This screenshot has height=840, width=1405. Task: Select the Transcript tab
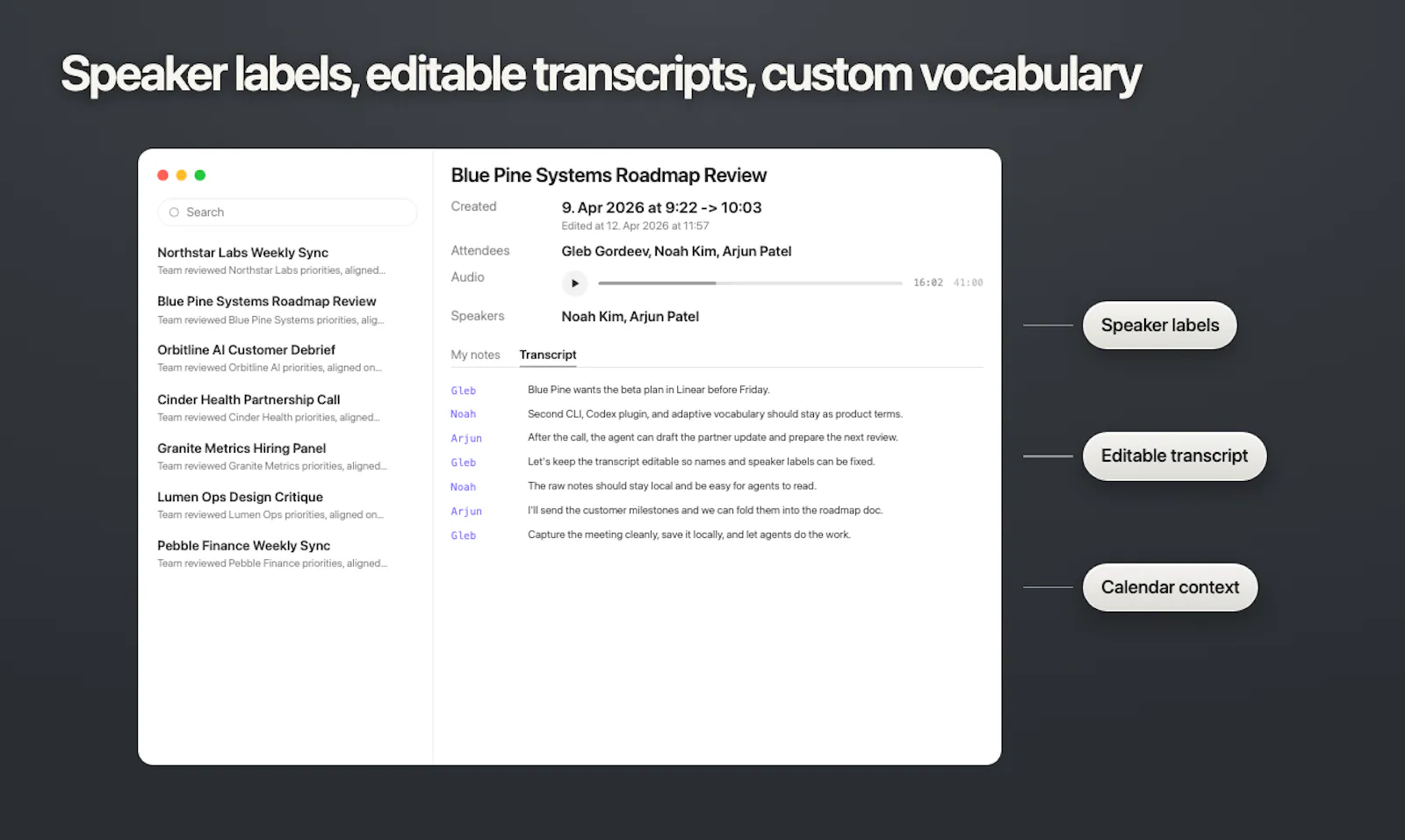click(x=548, y=355)
